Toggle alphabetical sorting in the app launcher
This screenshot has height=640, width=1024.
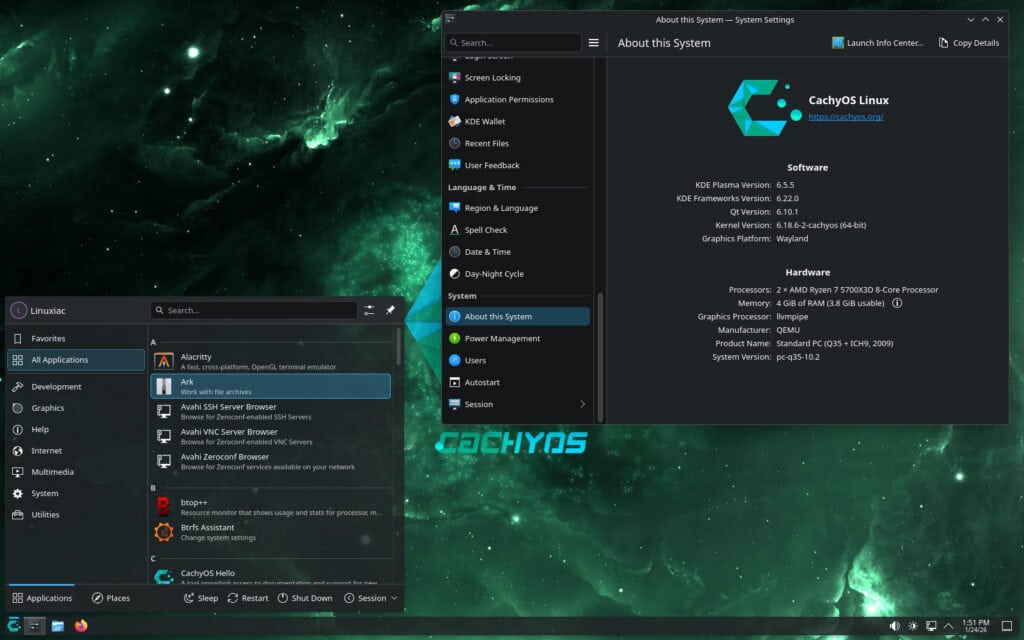[x=368, y=310]
